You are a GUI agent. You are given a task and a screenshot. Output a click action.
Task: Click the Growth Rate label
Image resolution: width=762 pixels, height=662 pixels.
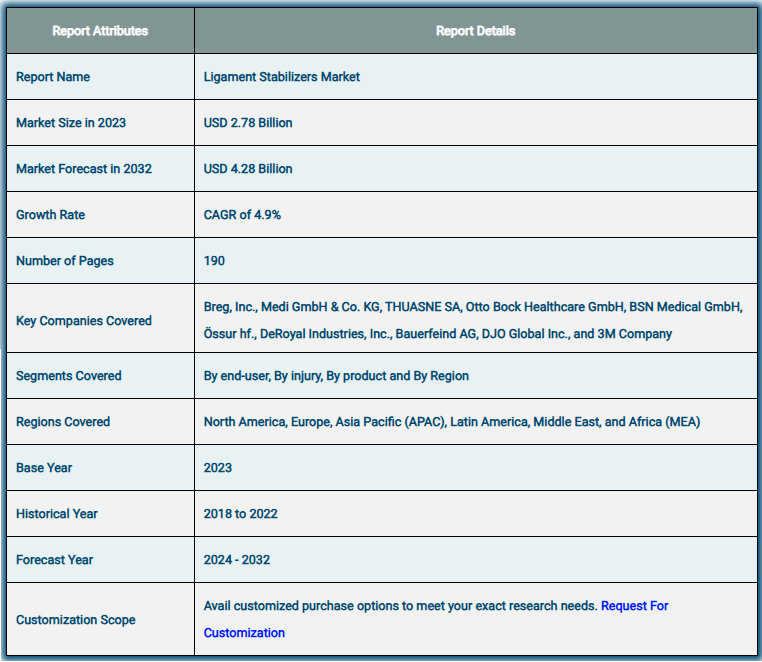pos(51,215)
